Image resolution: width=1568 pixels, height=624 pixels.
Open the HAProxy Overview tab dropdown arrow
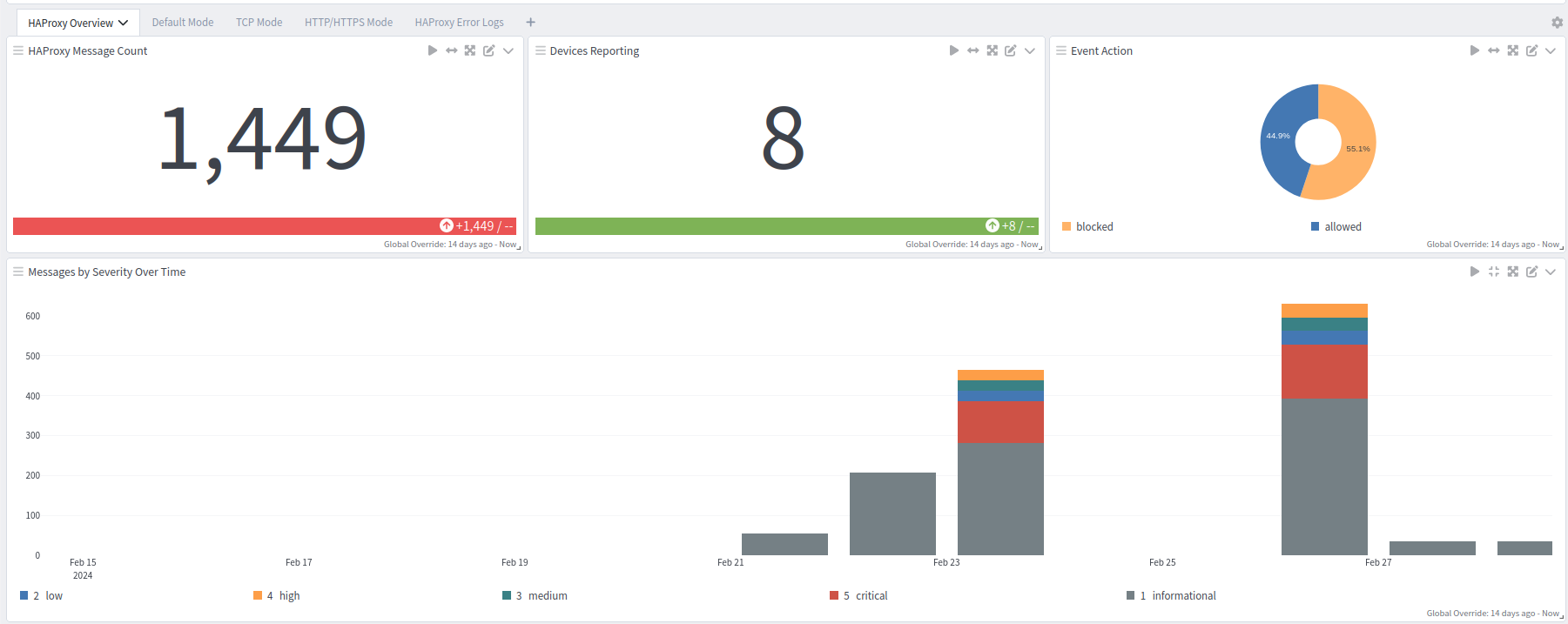click(x=124, y=23)
